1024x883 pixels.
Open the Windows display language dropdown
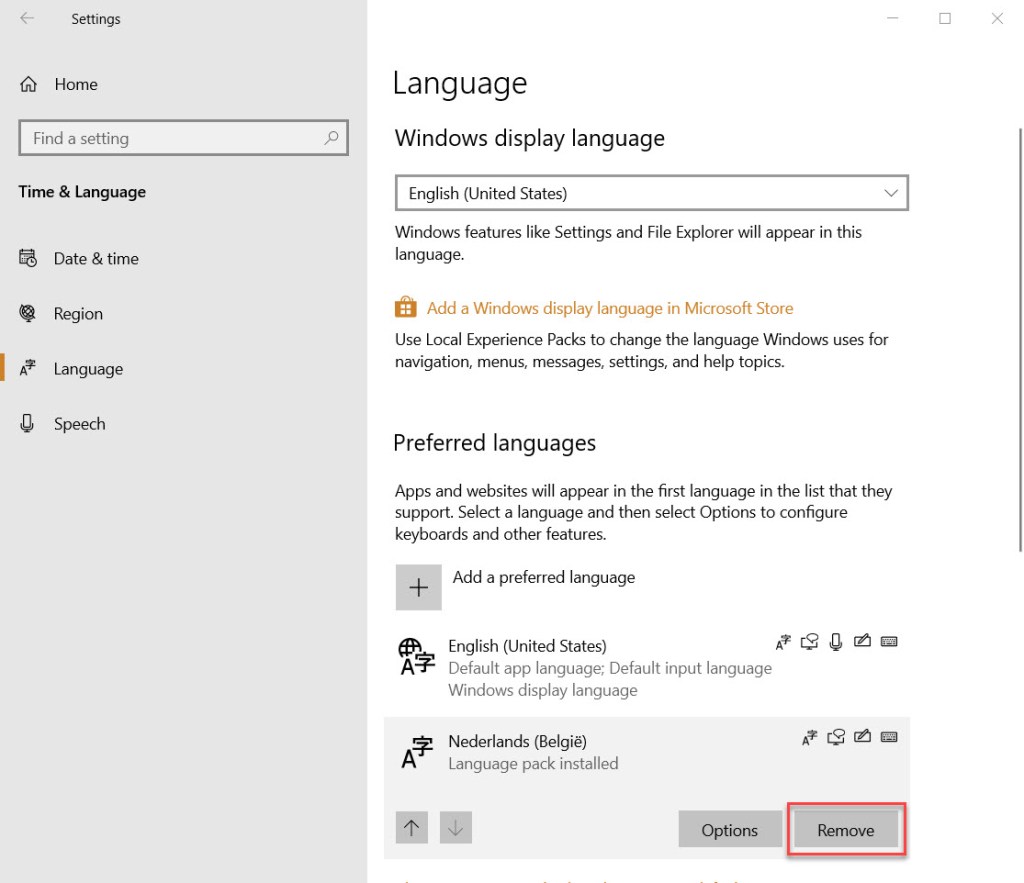click(x=650, y=193)
